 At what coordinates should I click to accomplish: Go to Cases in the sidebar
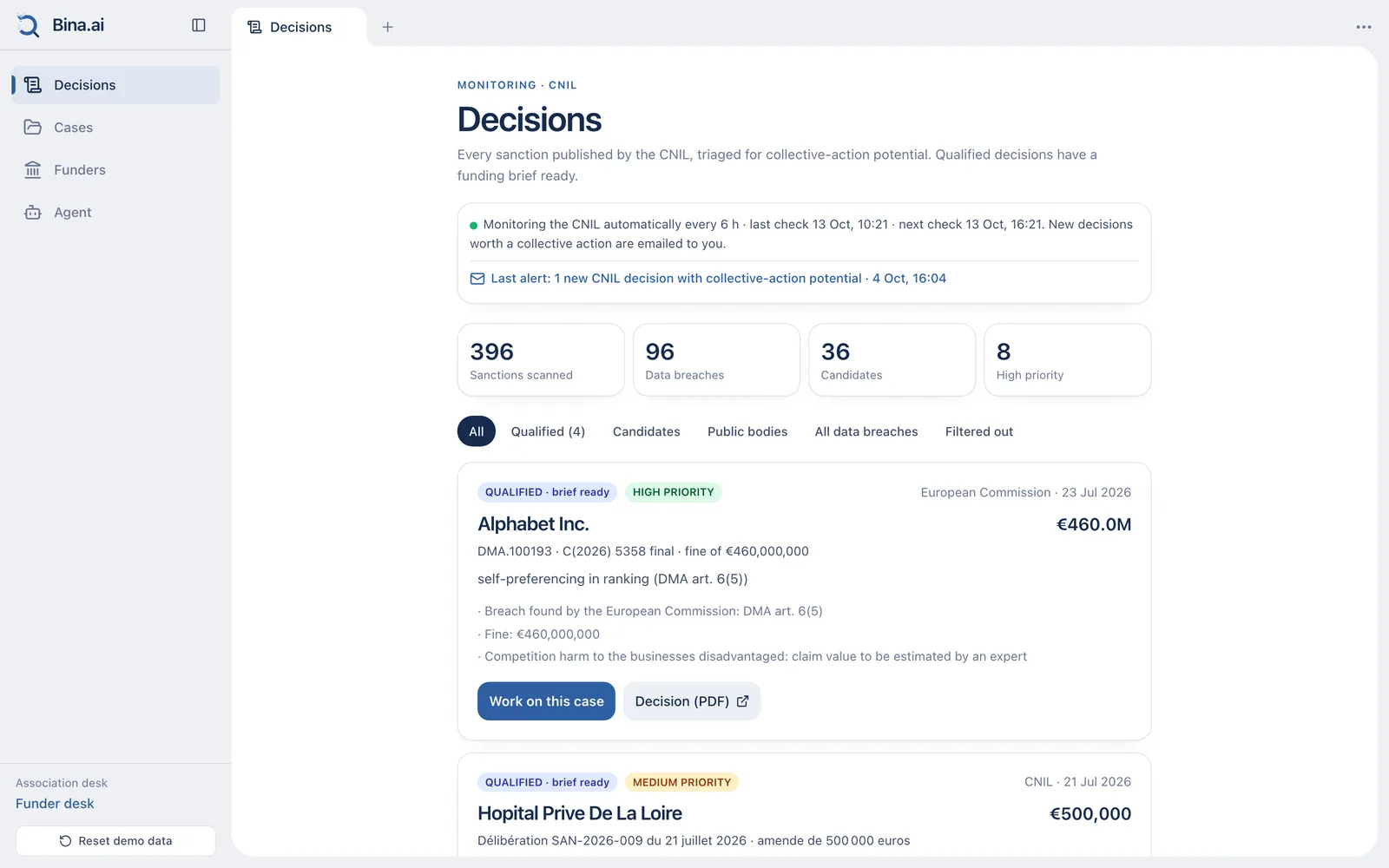[115, 128]
